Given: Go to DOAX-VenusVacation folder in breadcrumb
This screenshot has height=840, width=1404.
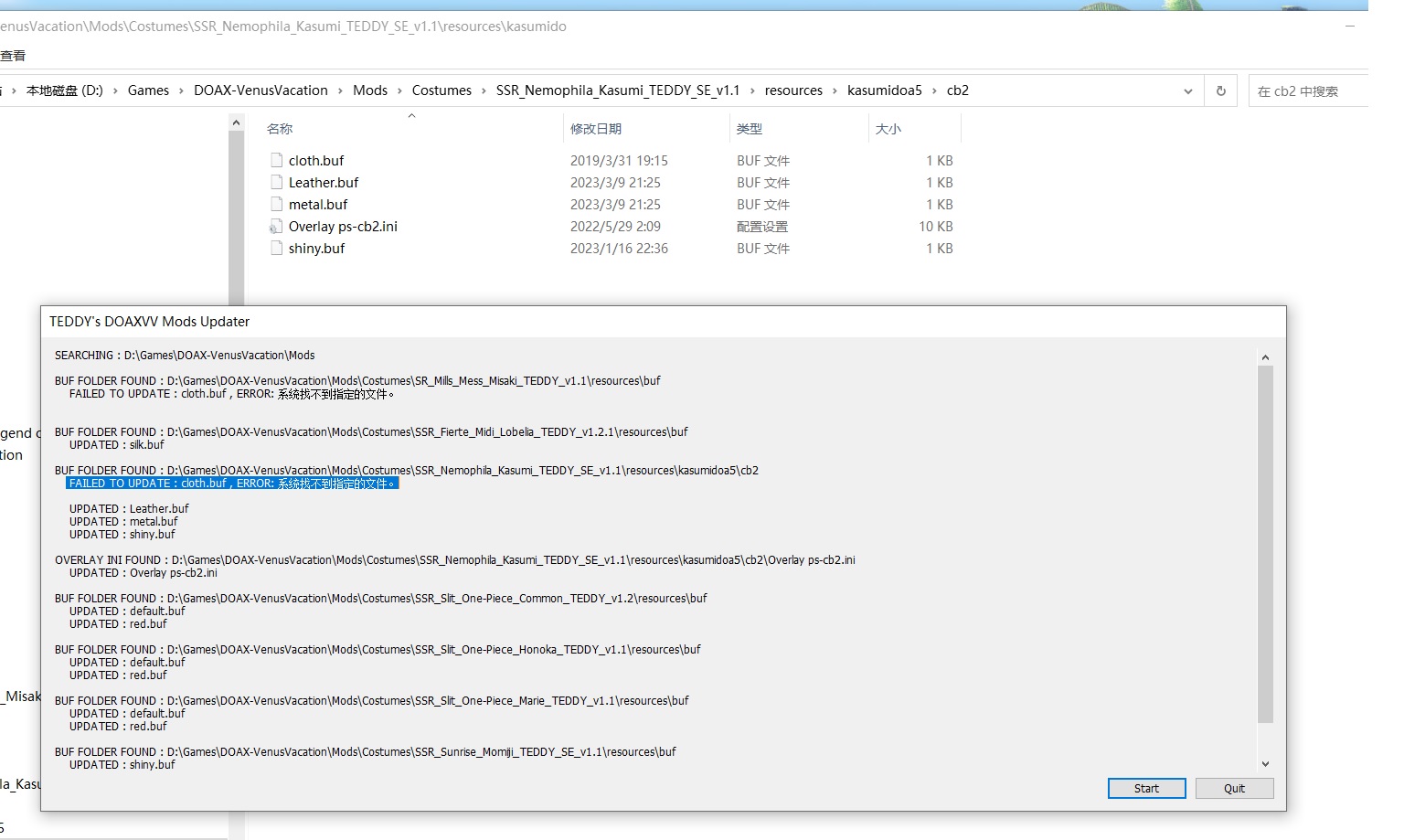Looking at the screenshot, I should (261, 90).
